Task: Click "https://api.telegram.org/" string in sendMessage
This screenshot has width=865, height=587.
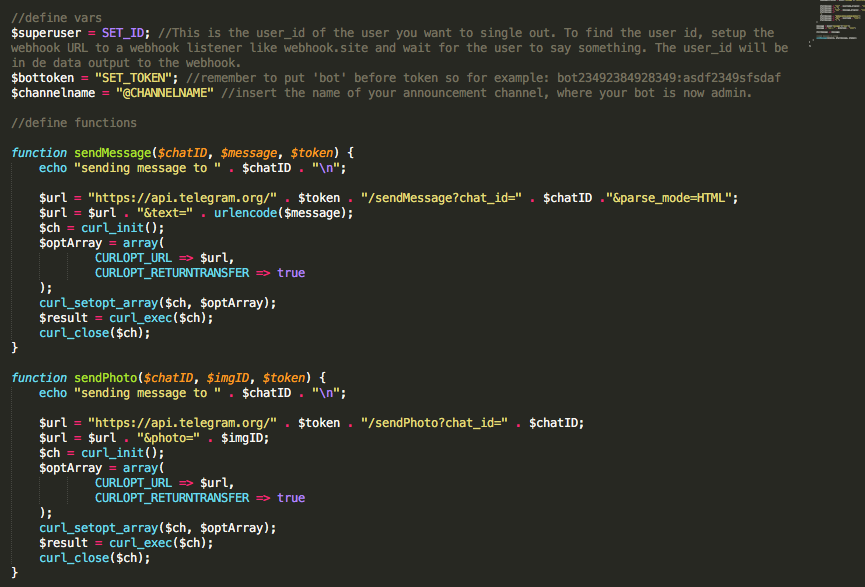Action: [183, 198]
